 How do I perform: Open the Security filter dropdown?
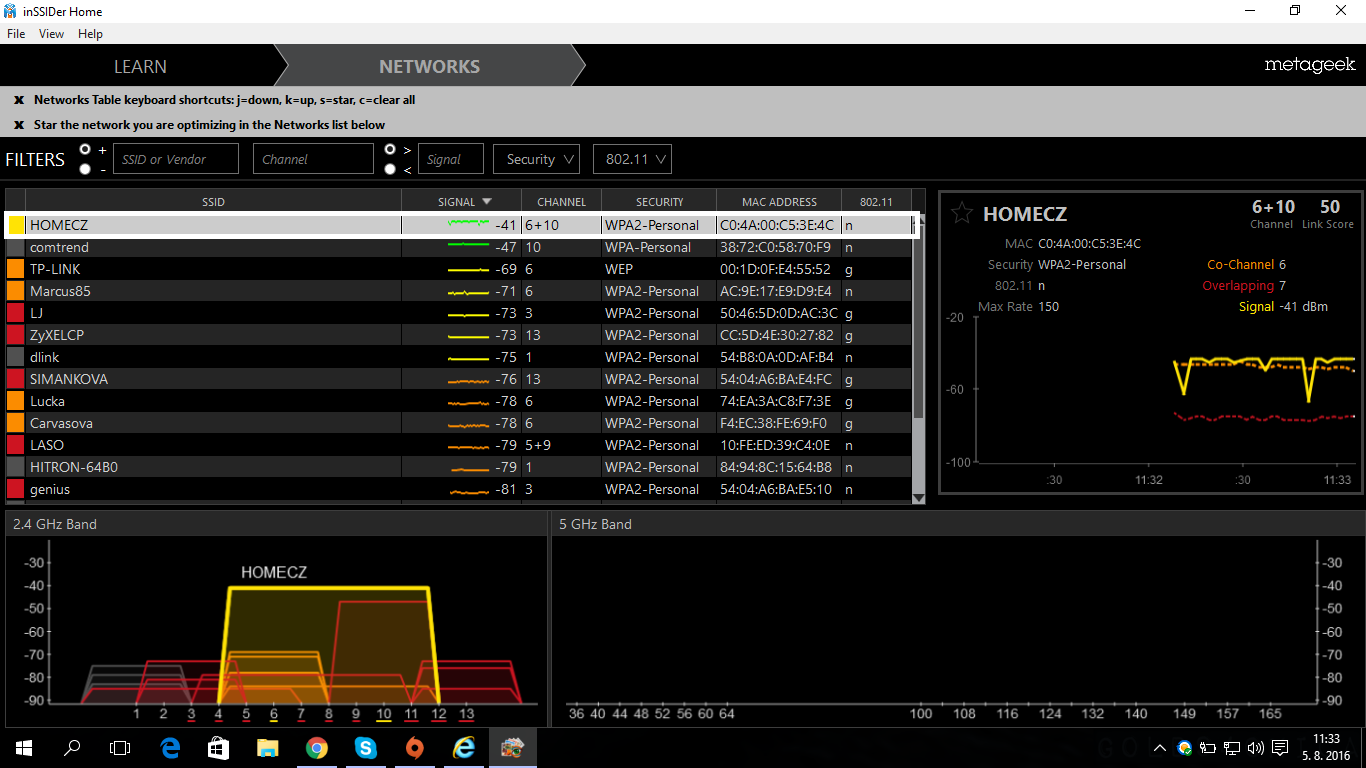point(537,159)
